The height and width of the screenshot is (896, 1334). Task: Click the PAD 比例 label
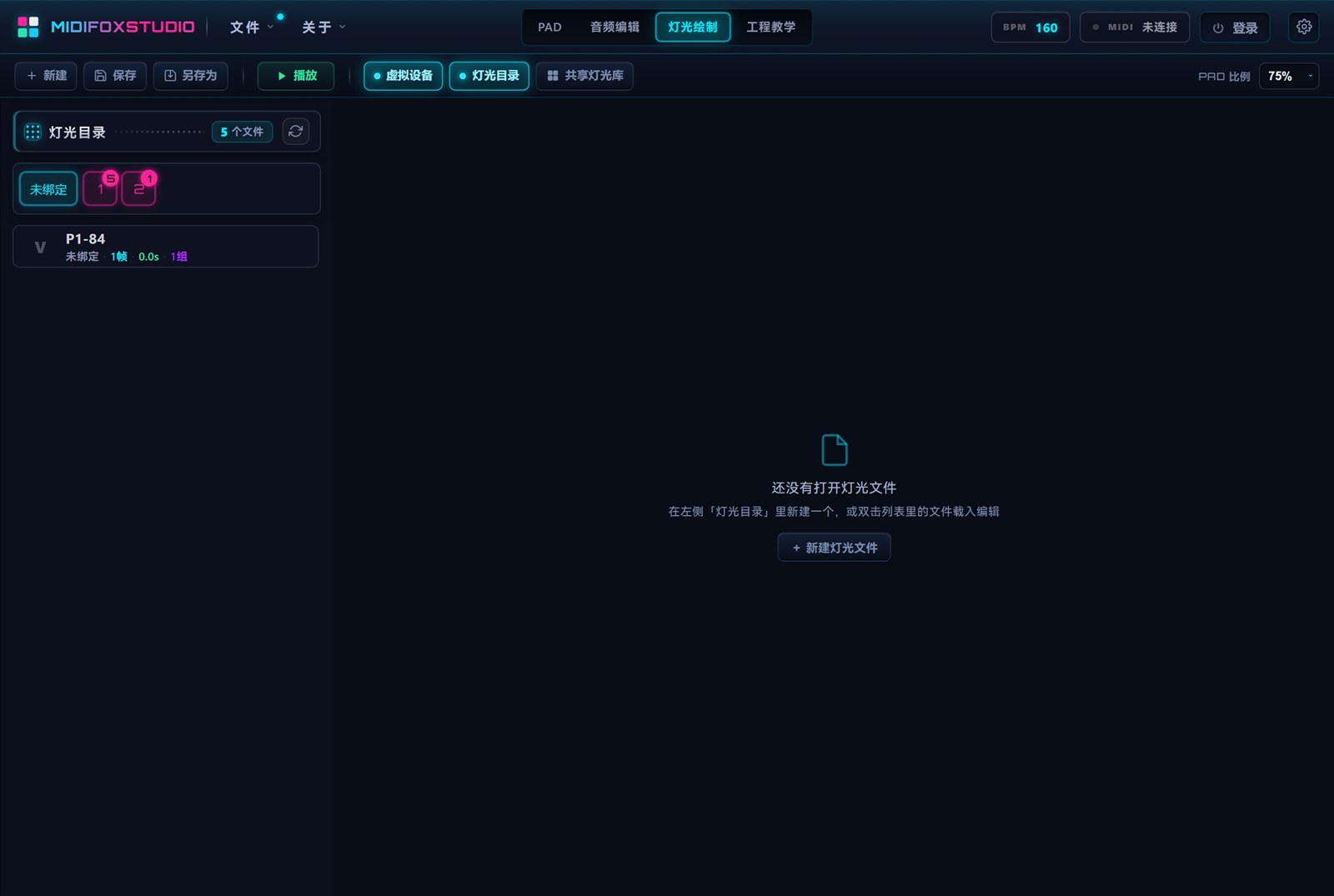click(x=1224, y=77)
